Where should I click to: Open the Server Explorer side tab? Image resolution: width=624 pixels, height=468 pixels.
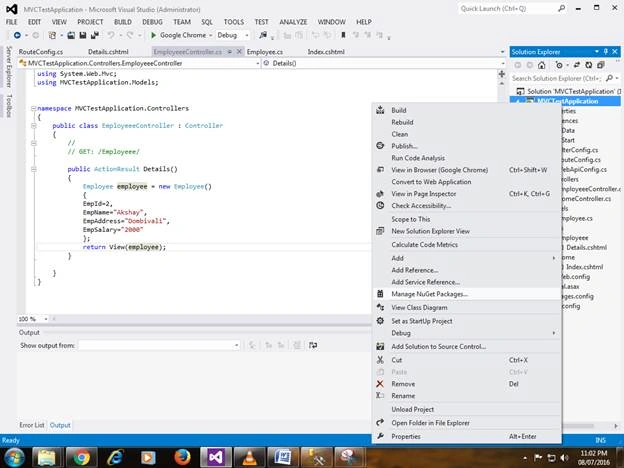(9, 66)
